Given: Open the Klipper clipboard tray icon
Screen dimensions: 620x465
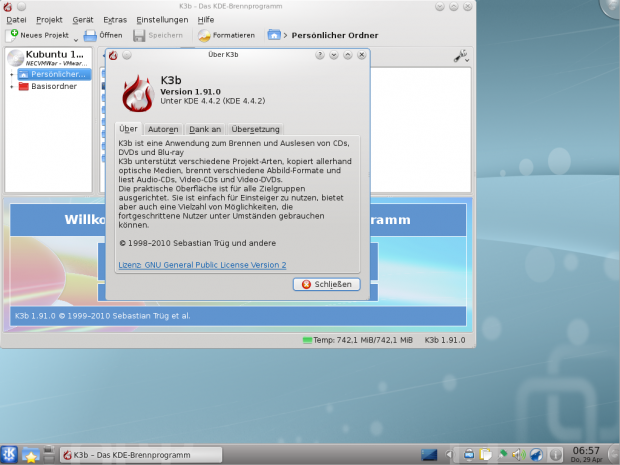Looking at the screenshot, I should tap(486, 455).
